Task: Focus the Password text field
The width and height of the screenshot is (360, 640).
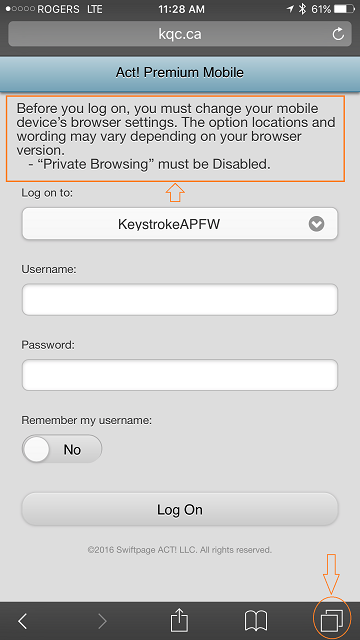Action: tap(180, 375)
